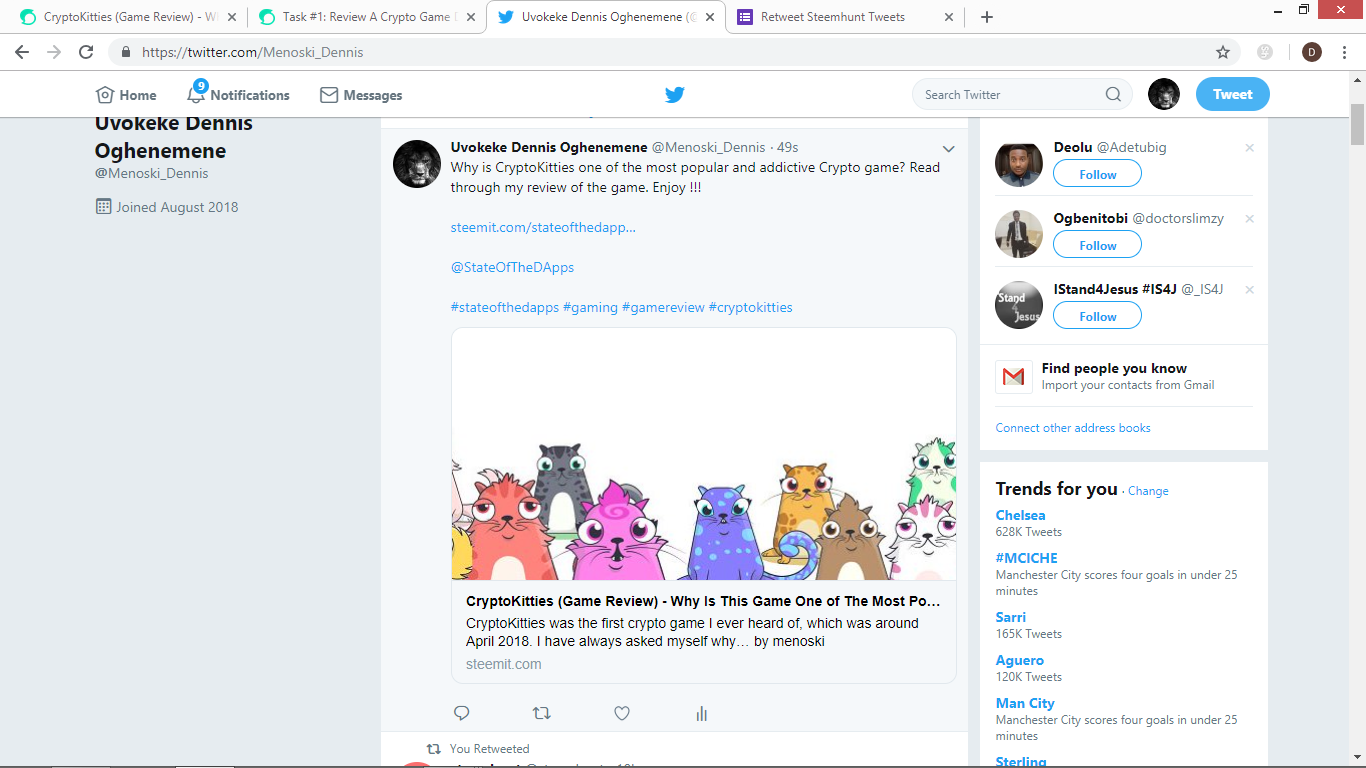Open the CryptoKitties link preview image

(x=704, y=454)
